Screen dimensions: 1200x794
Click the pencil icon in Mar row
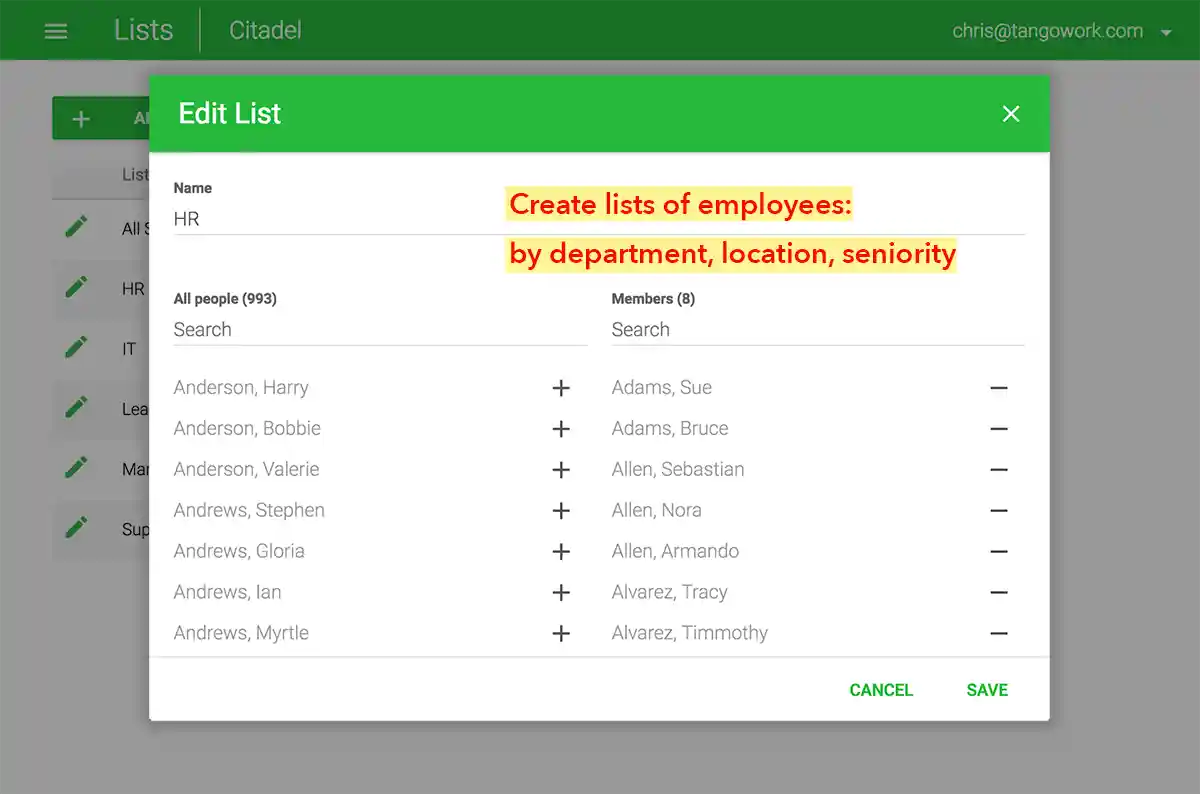[x=76, y=467]
